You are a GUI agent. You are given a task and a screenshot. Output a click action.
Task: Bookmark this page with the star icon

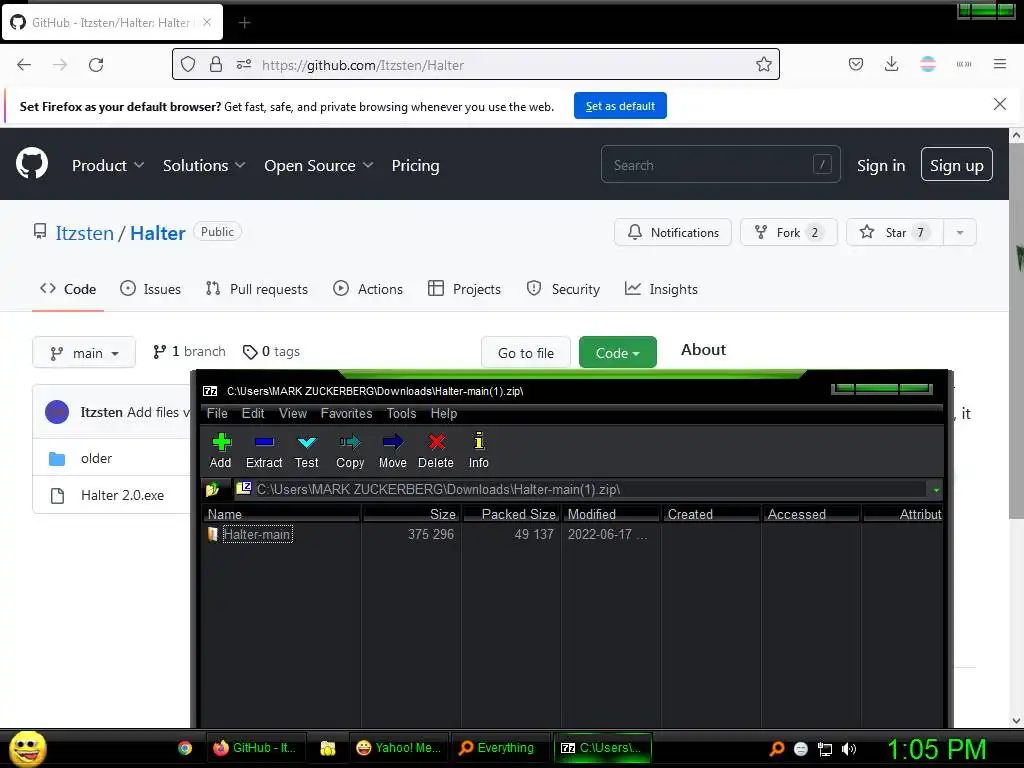point(763,64)
